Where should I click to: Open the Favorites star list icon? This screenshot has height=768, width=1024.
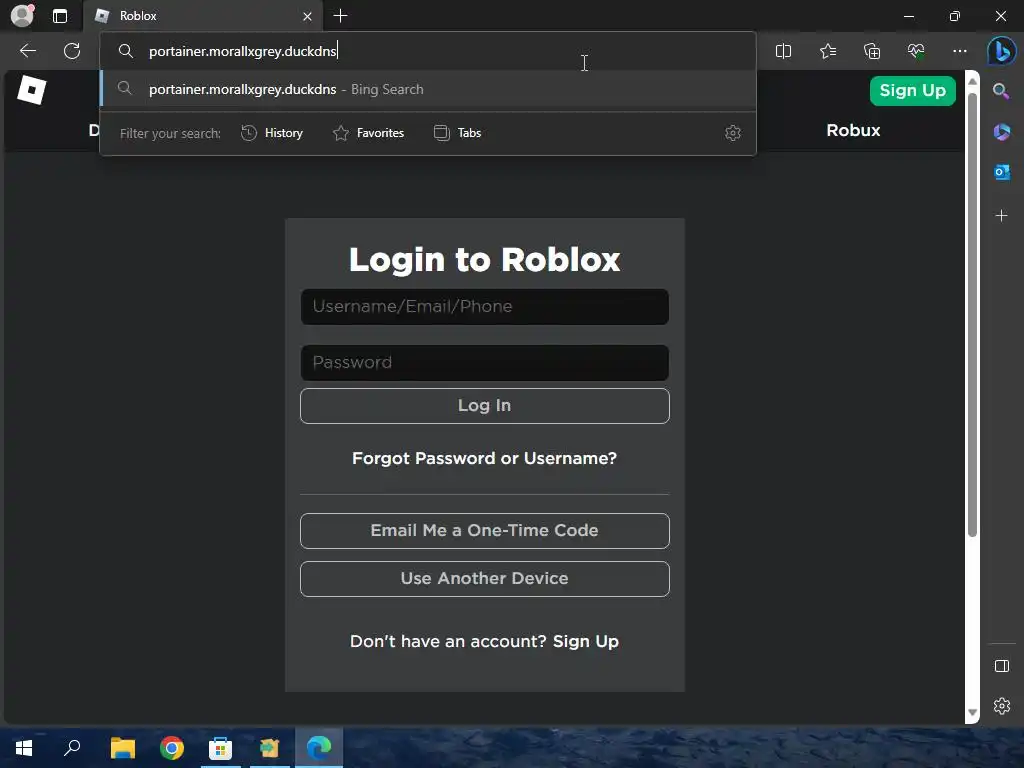827,51
